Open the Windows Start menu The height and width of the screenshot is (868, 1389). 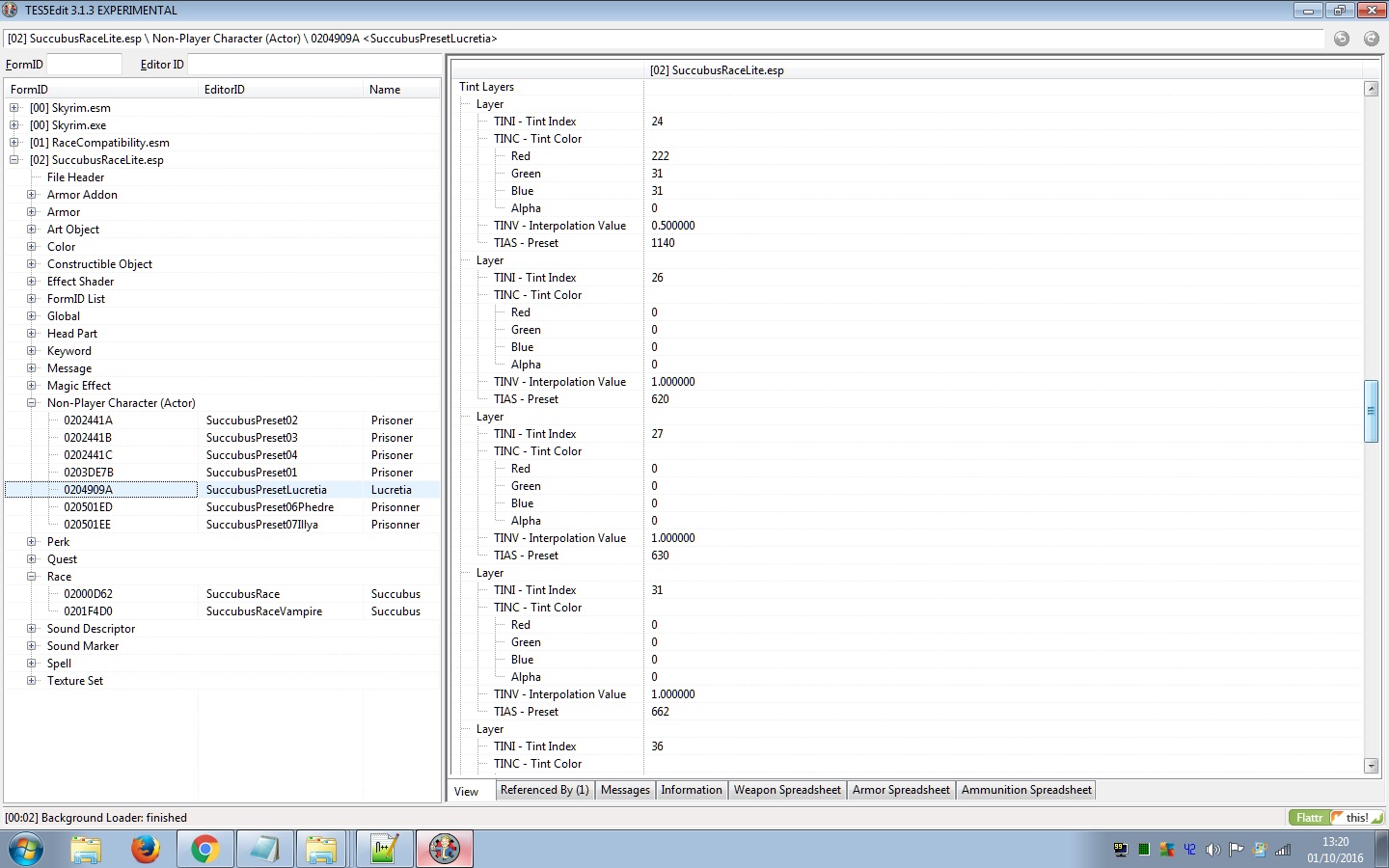pos(26,850)
